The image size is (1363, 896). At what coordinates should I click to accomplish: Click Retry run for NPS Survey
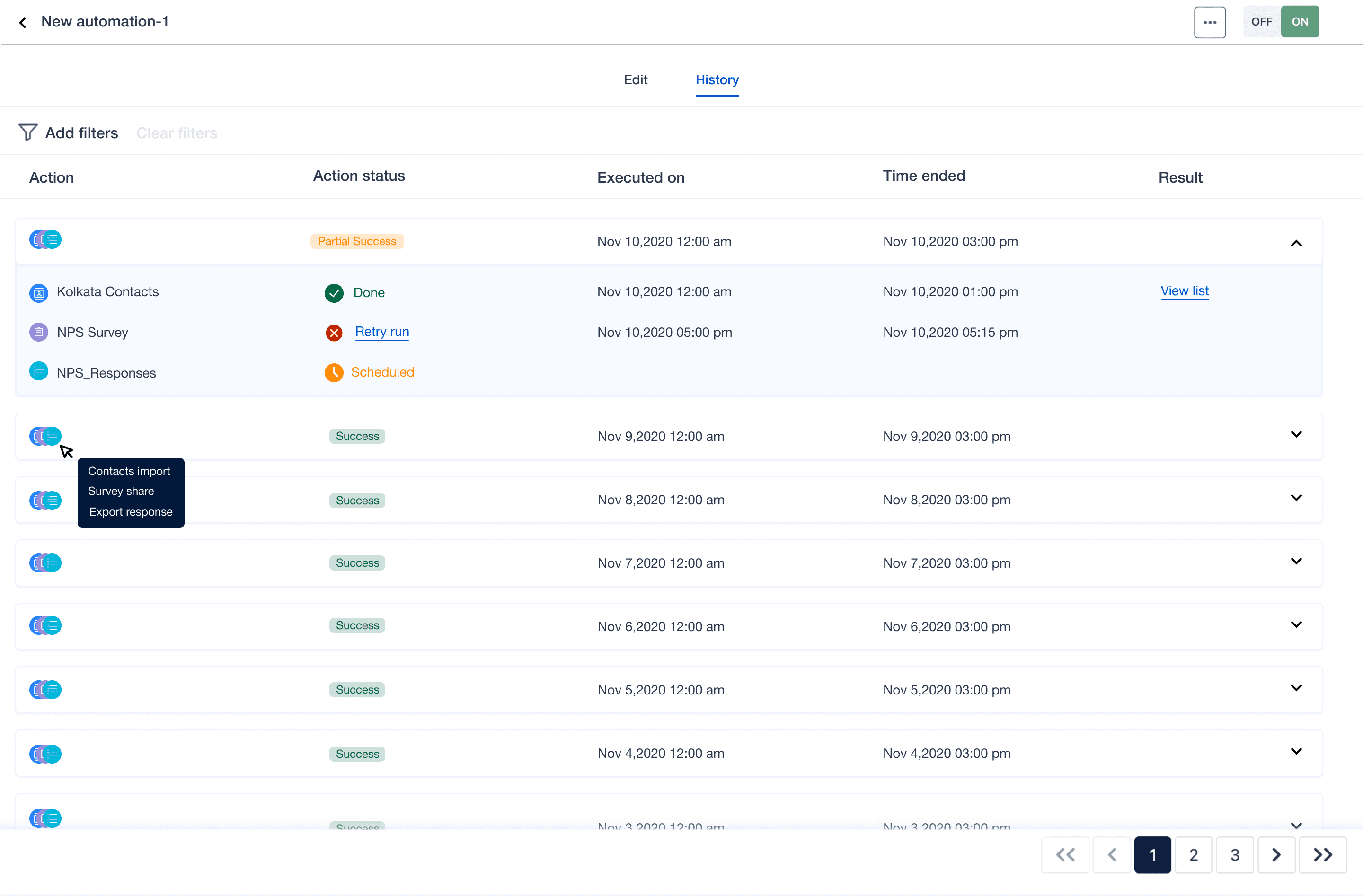click(x=382, y=332)
